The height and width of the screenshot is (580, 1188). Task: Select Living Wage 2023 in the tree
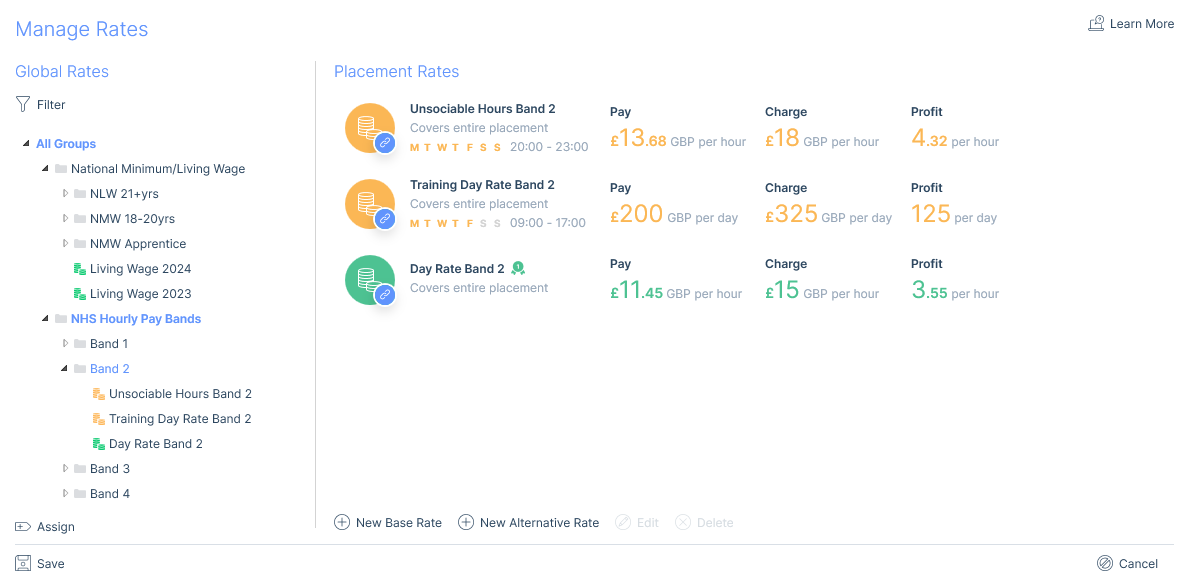140,294
